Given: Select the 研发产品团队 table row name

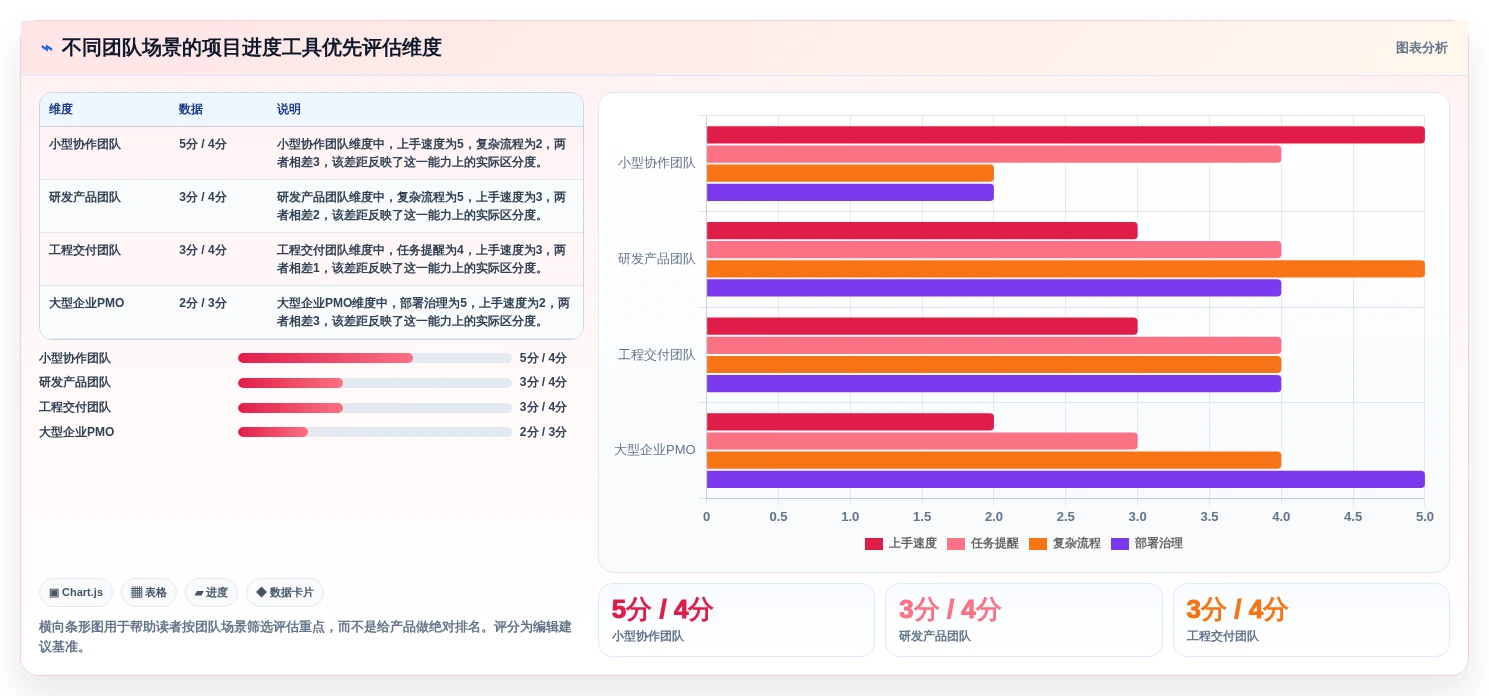Looking at the screenshot, I should tap(85, 197).
